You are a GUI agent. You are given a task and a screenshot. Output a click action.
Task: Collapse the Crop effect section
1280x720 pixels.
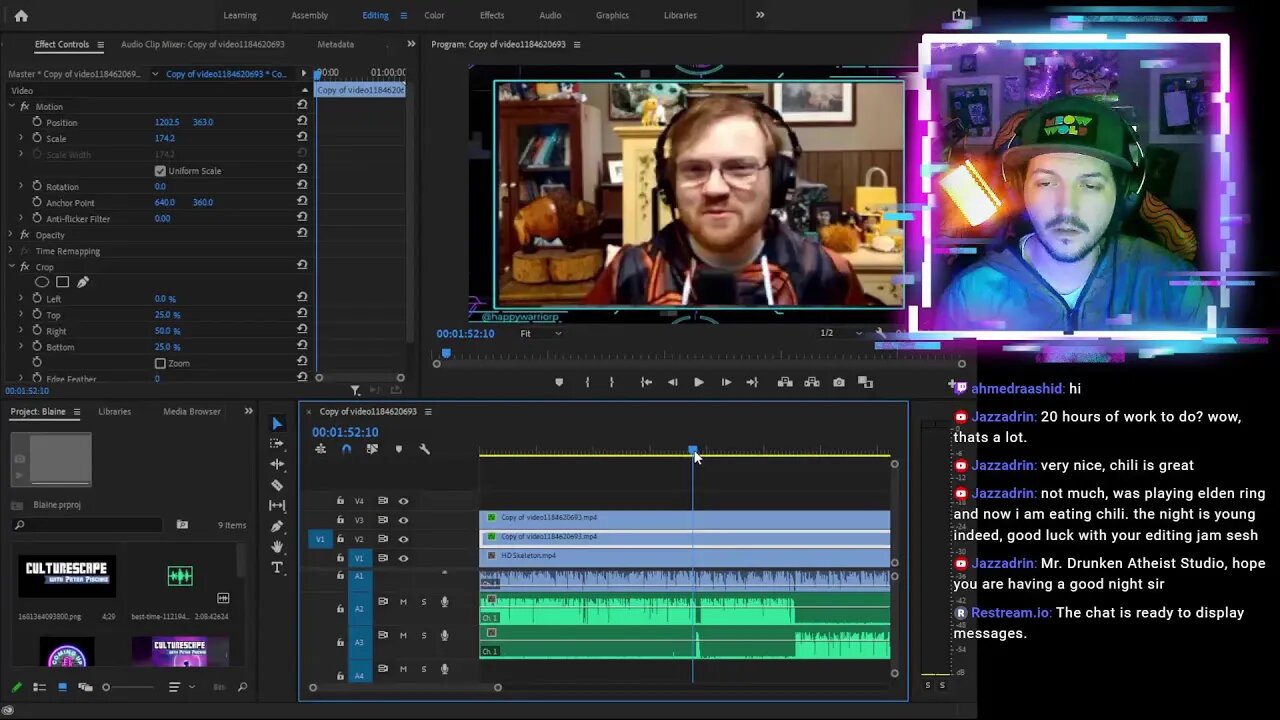point(10,267)
